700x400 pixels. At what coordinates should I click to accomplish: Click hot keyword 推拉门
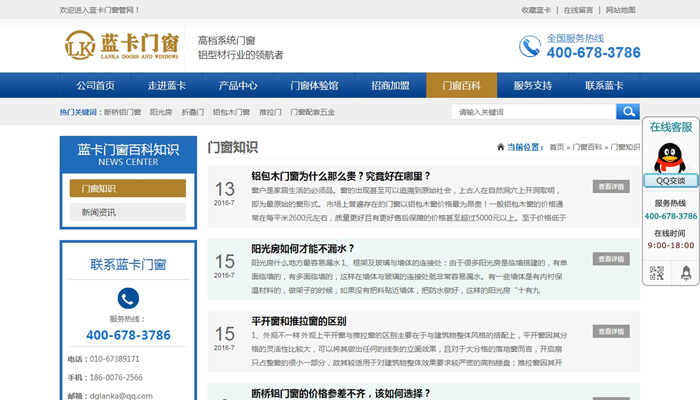click(x=270, y=112)
